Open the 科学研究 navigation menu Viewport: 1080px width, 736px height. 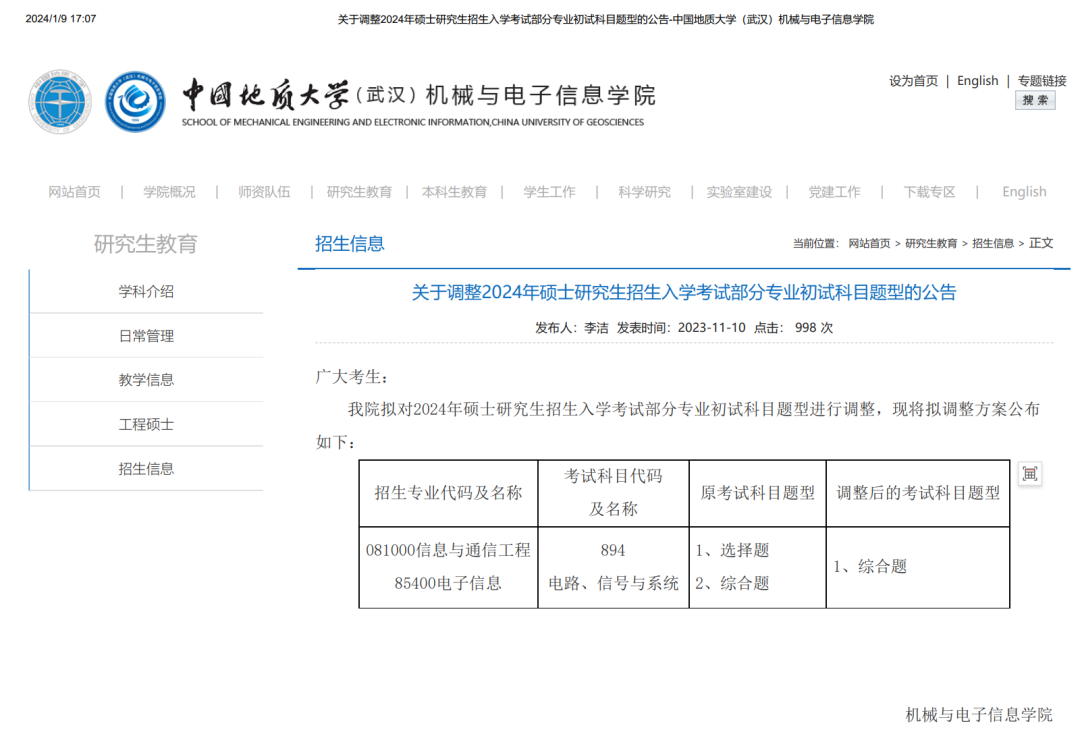pos(644,191)
